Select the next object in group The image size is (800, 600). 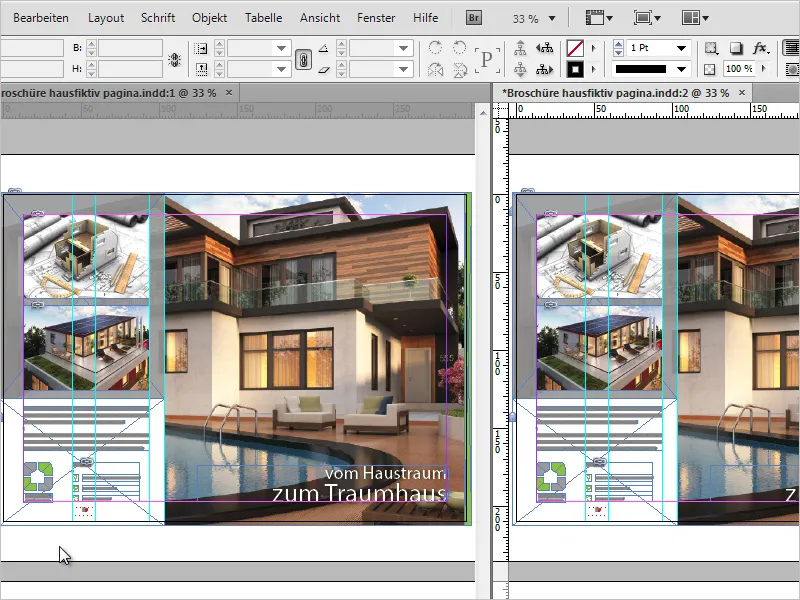(544, 69)
